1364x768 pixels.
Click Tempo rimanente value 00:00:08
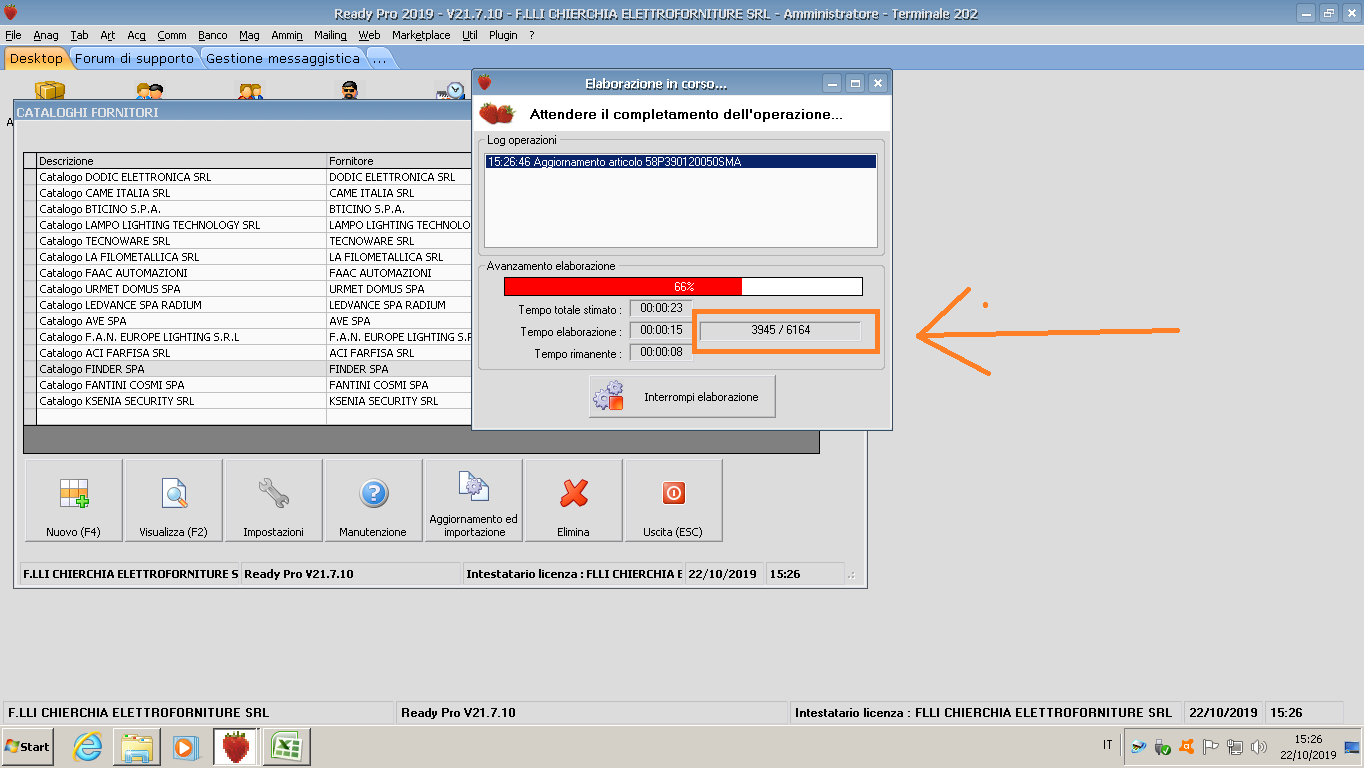click(661, 353)
